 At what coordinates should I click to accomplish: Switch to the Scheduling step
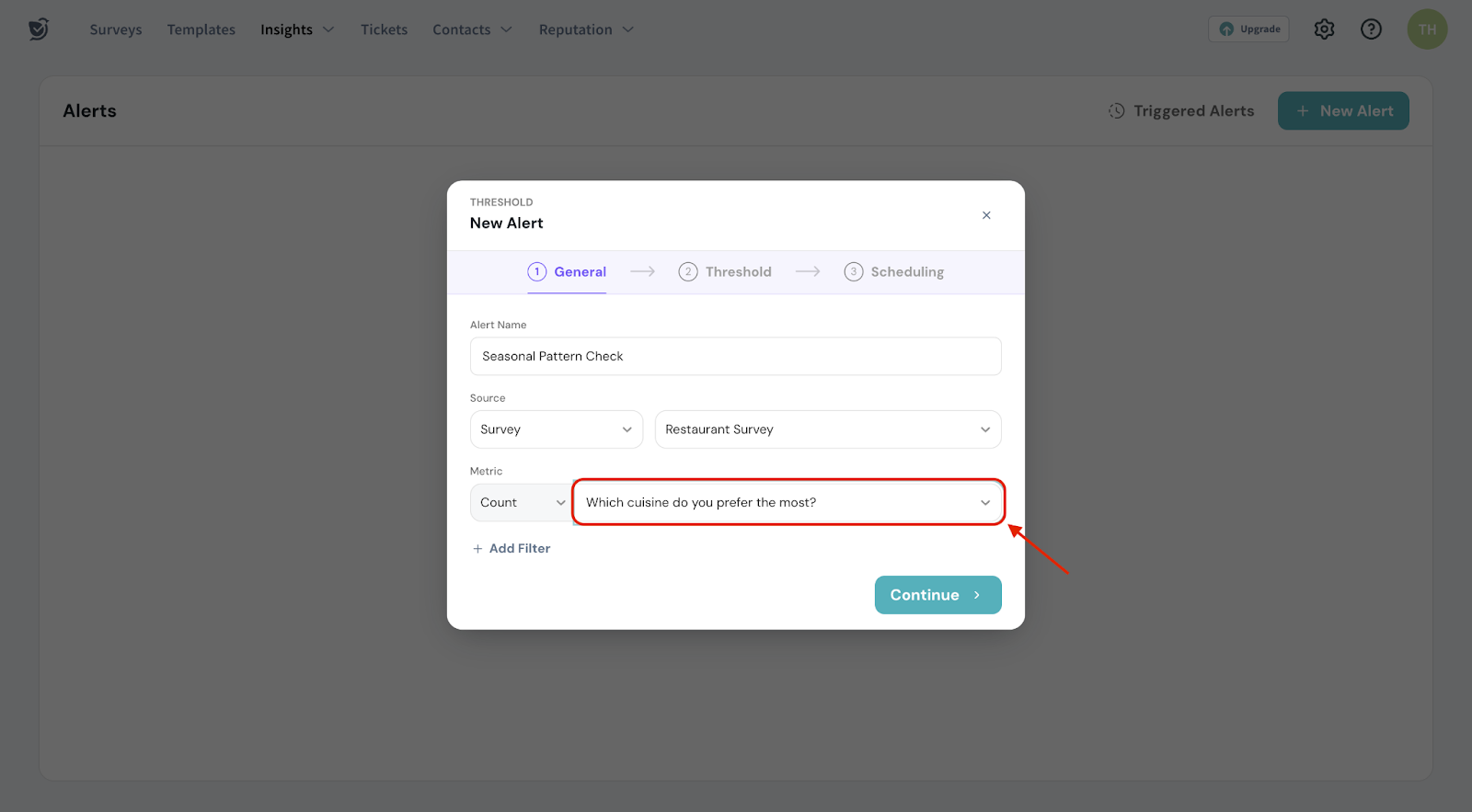point(894,272)
